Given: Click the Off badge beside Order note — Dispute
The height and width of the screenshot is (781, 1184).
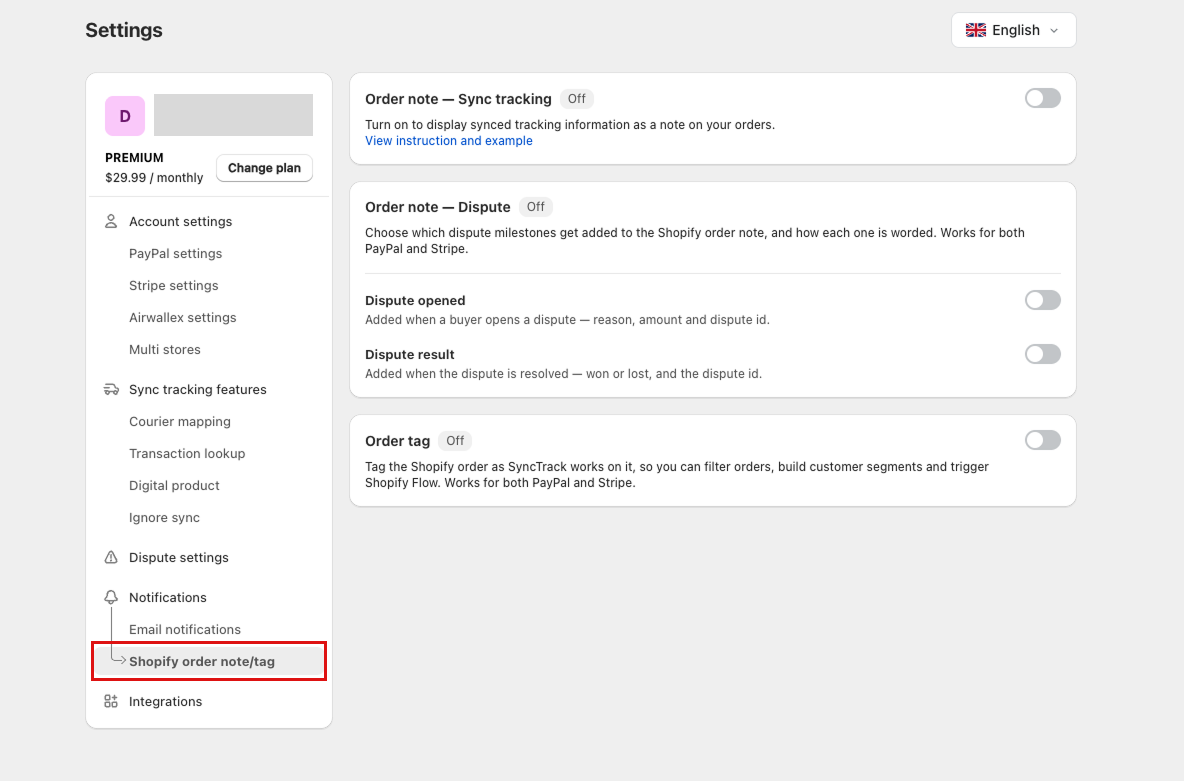Looking at the screenshot, I should 535,207.
